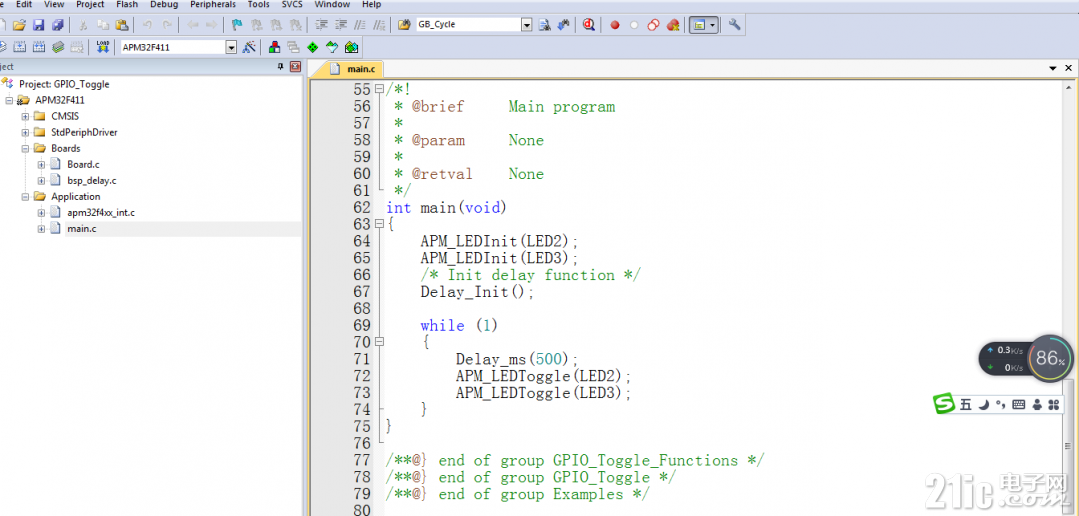
Task: Click the Find binoculars document icon
Action: point(544,25)
